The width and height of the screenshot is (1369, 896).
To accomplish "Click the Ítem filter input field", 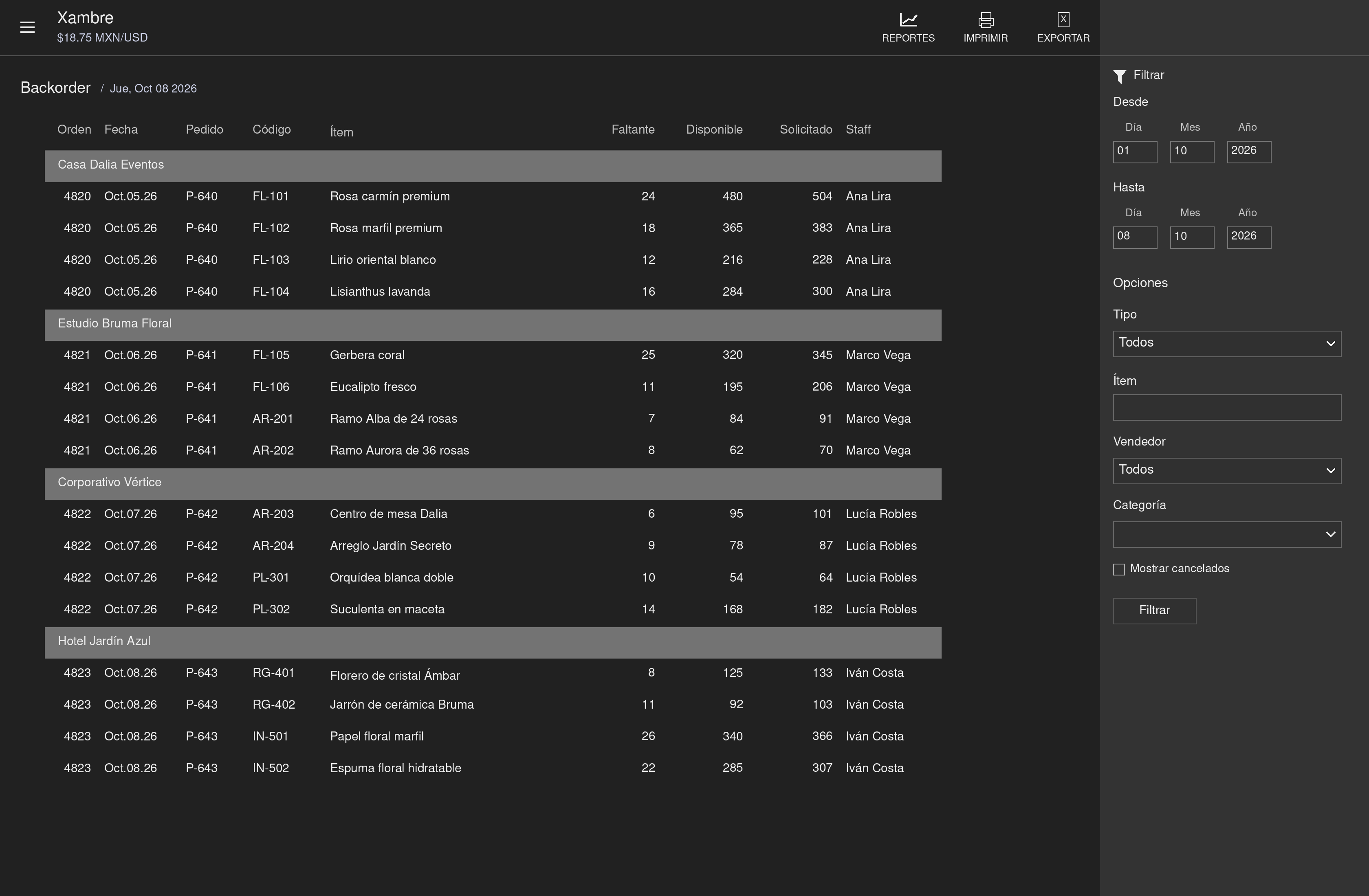I will (1227, 407).
